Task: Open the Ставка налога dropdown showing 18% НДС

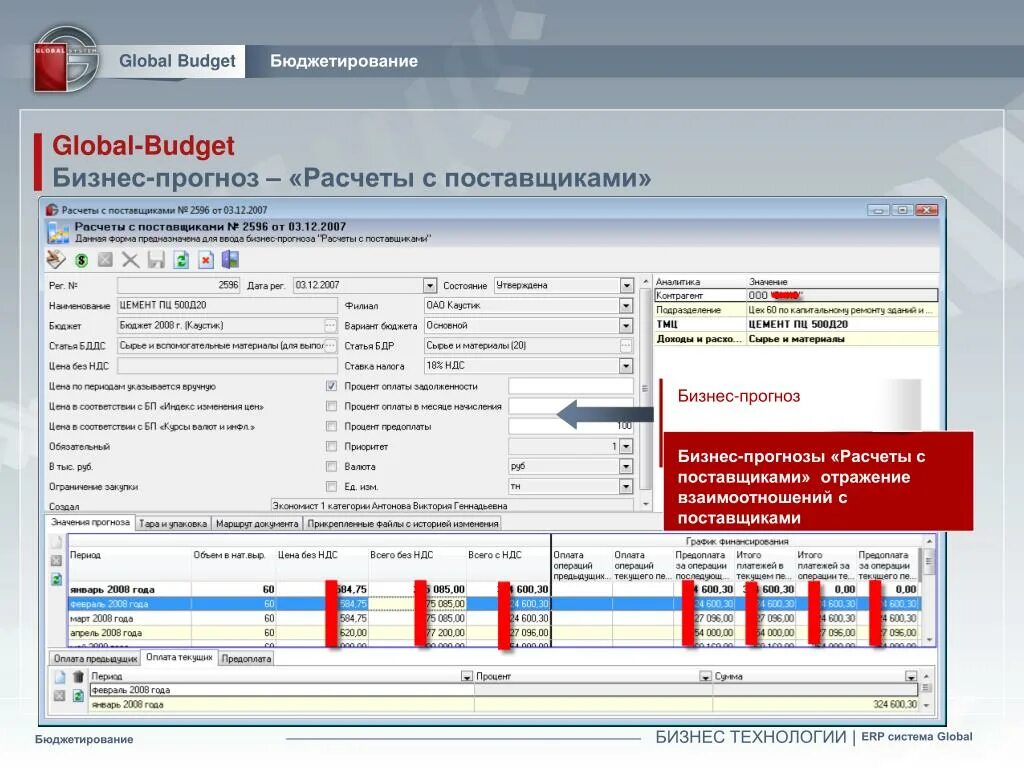Action: click(626, 366)
